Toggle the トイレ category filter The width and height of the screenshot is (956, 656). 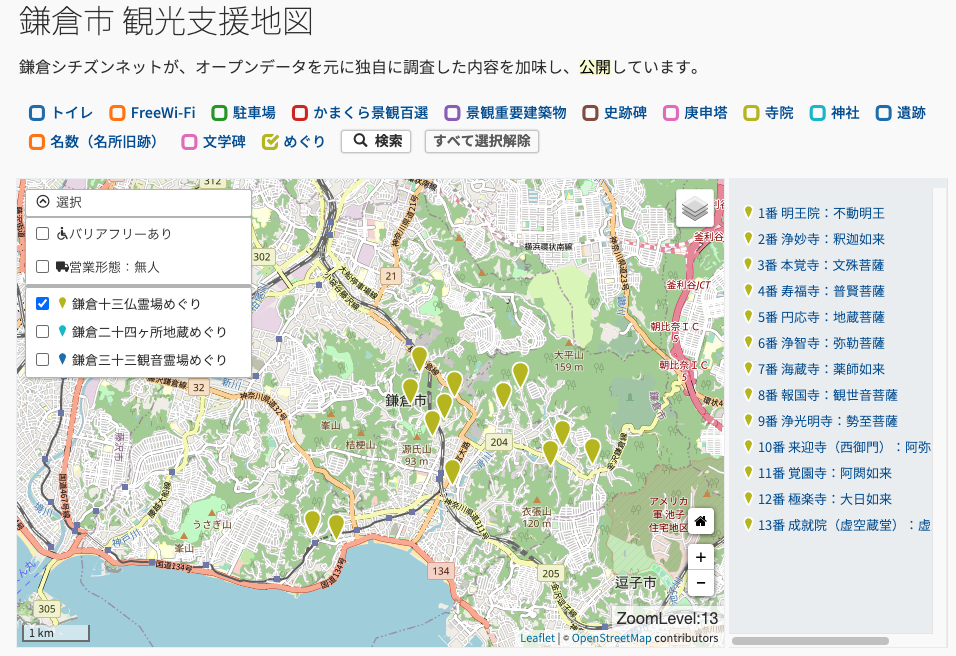(37, 113)
